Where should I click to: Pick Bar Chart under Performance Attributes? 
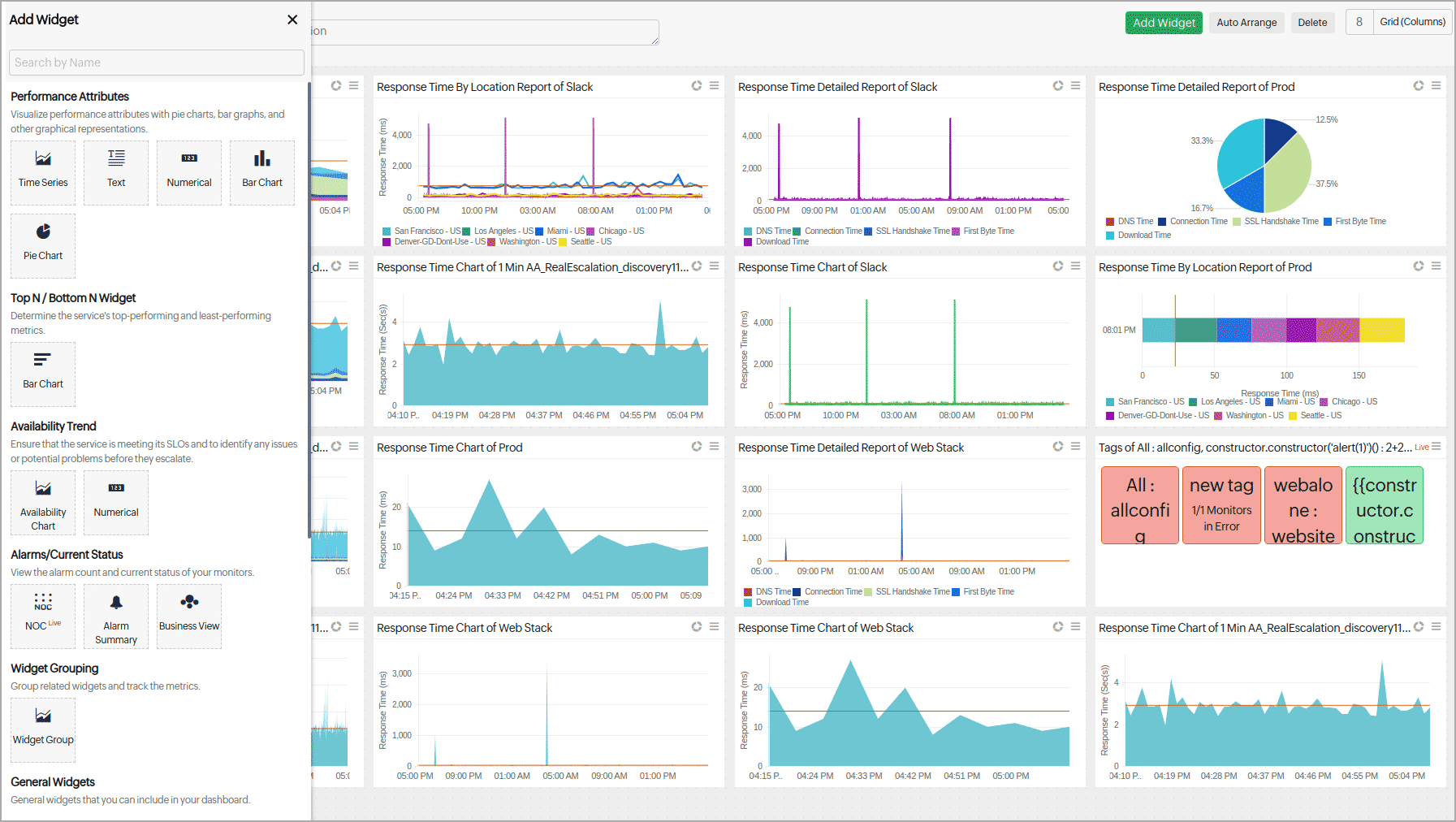click(262, 173)
